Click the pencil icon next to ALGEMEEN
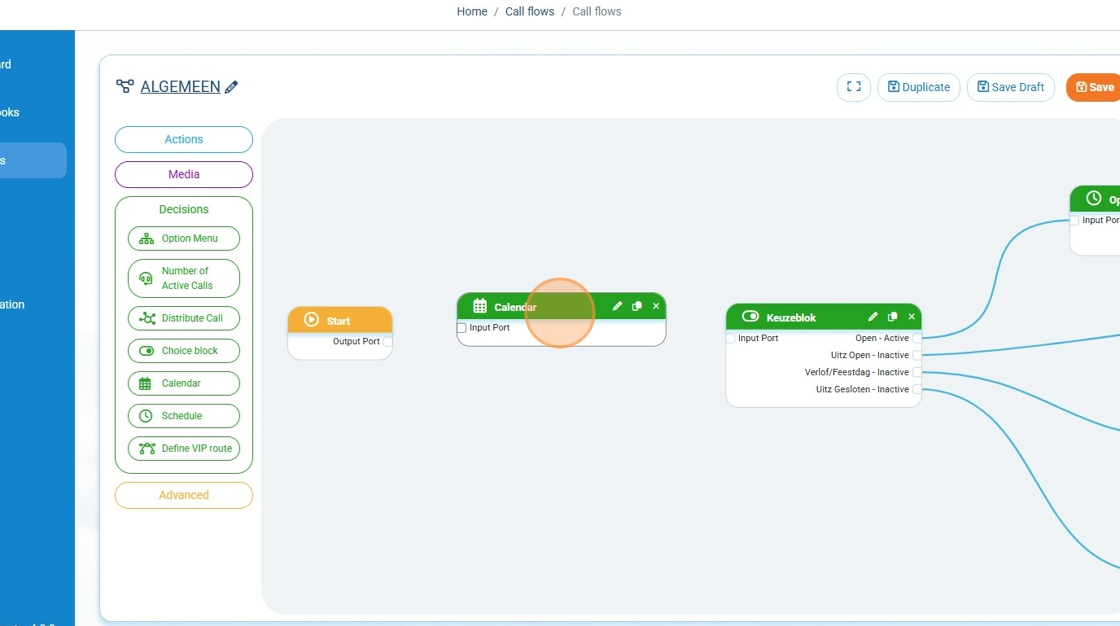Screen dimensions: 1120x626 [232, 88]
